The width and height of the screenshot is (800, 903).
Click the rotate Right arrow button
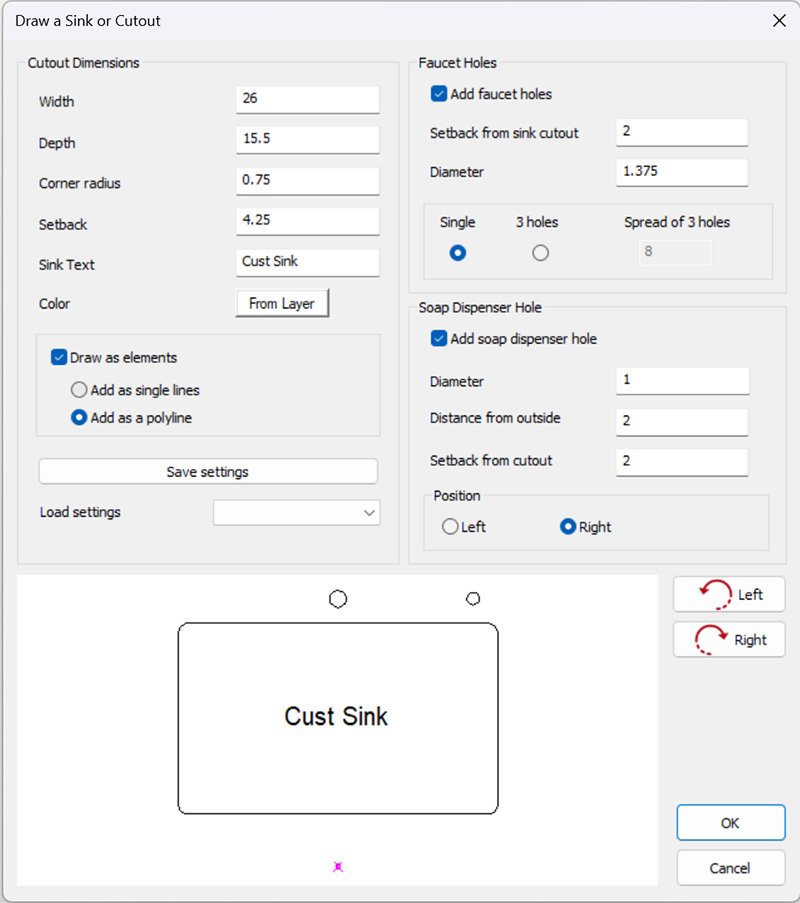tap(729, 640)
